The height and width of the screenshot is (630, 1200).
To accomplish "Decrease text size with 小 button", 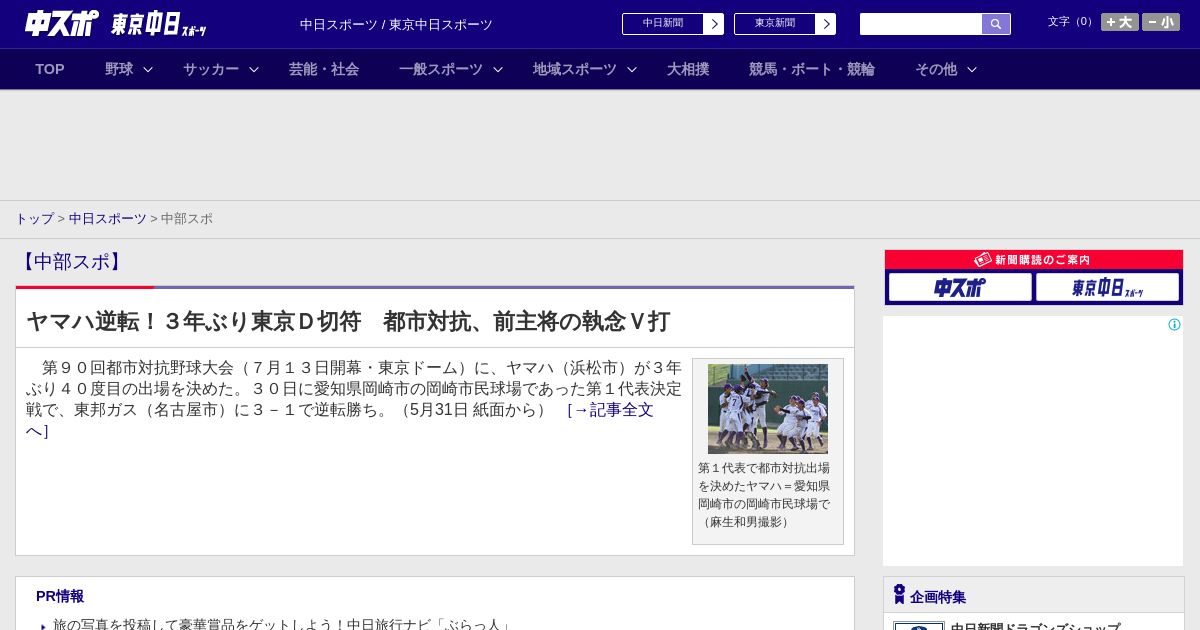I will tap(1161, 22).
